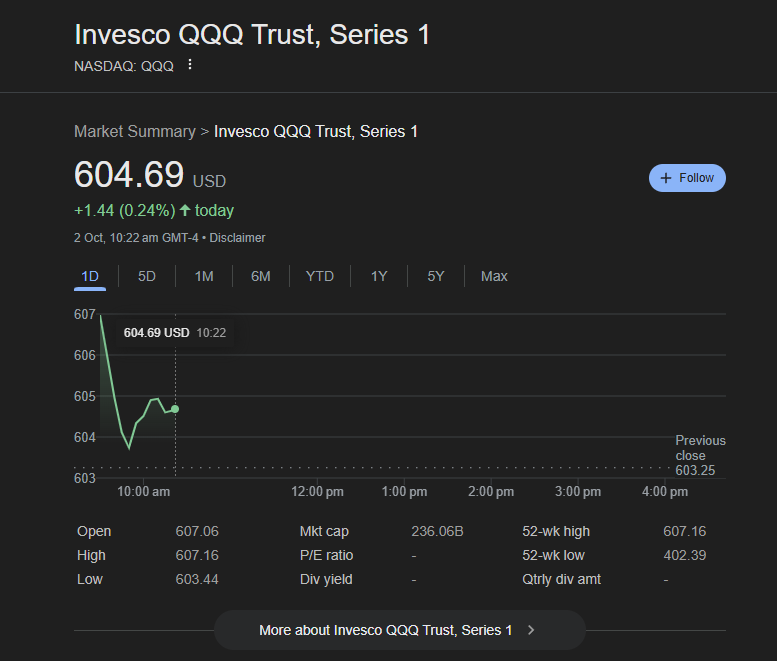Click the Div yield label
The width and height of the screenshot is (777, 661).
326,579
